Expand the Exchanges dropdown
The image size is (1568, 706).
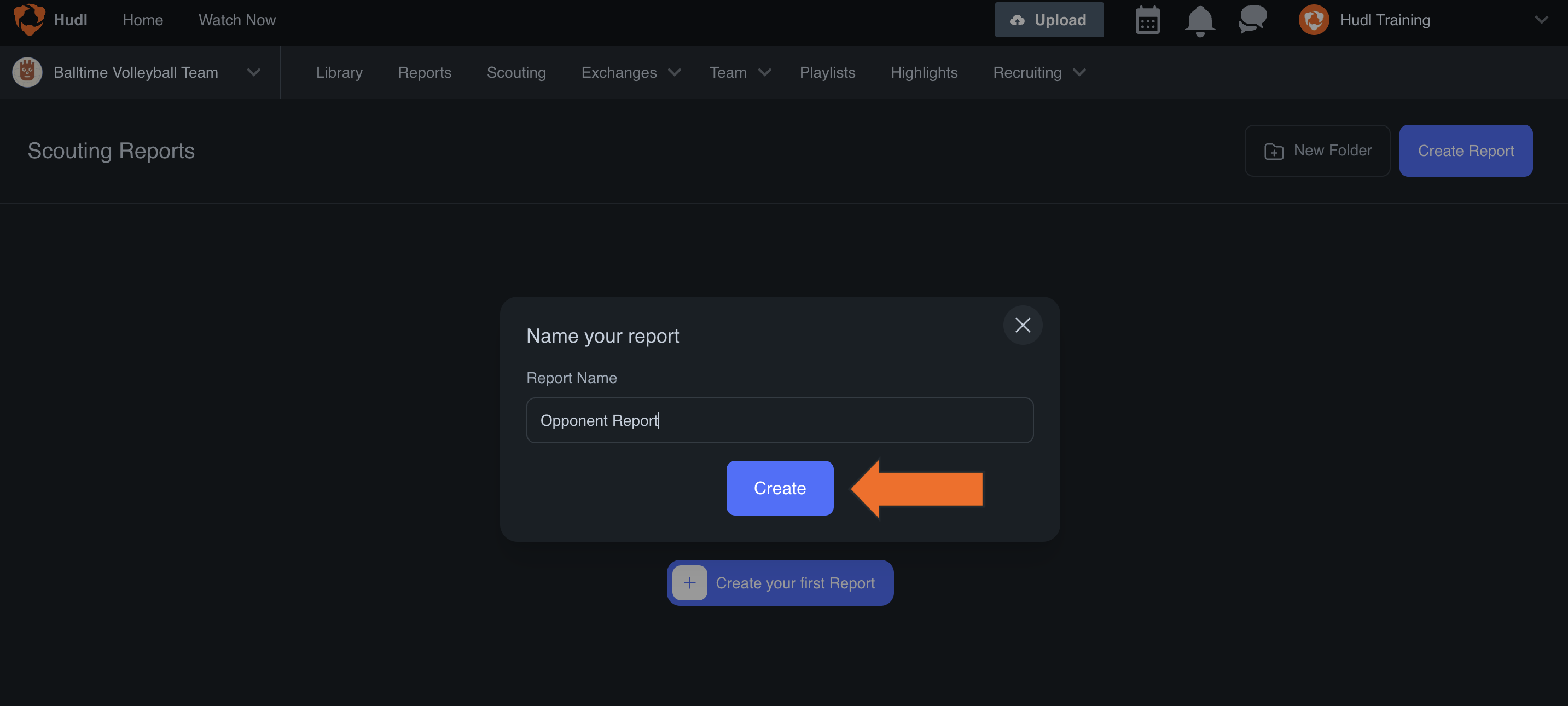631,72
